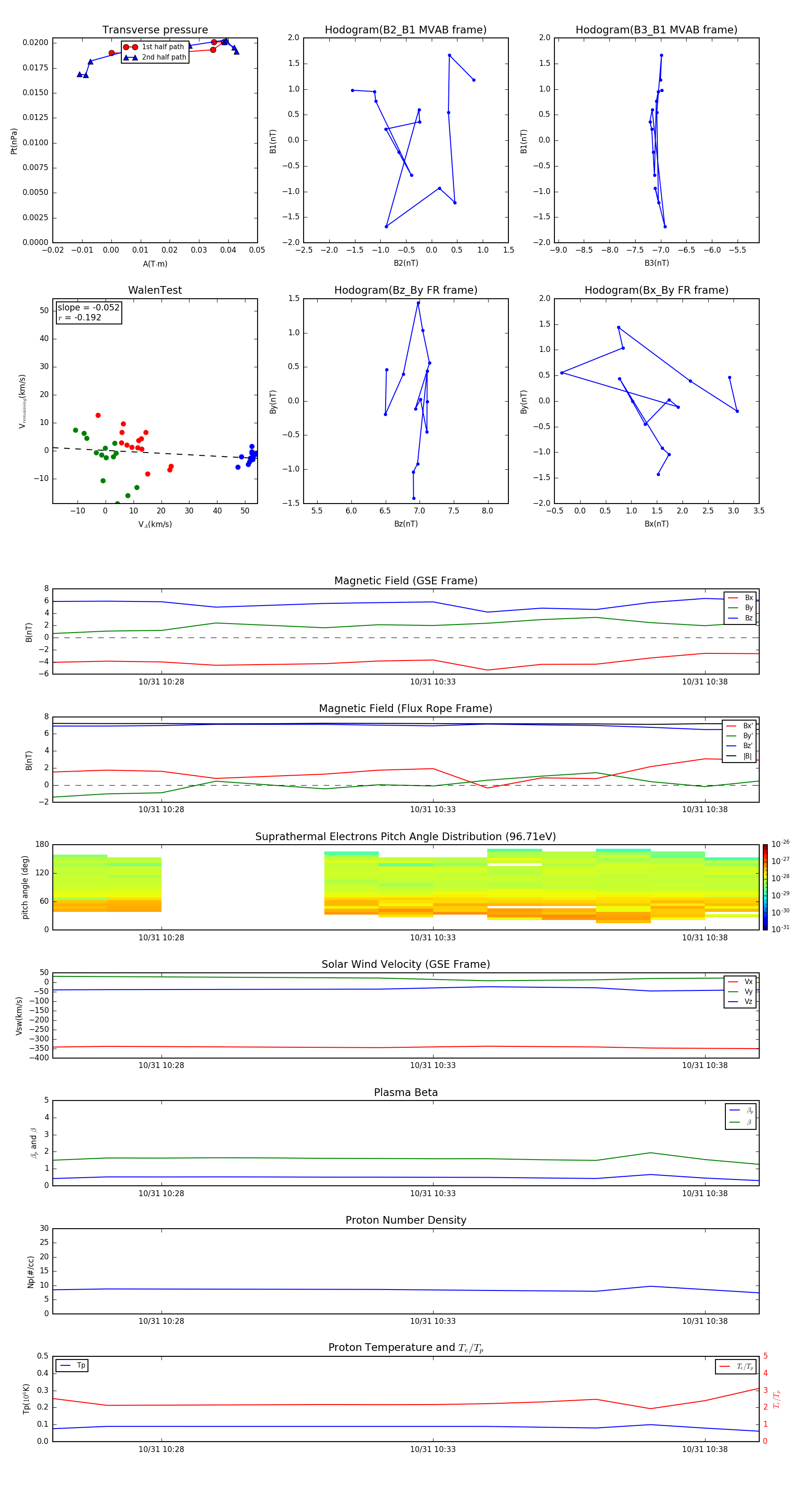Screen dimensions: 812x1489
Task: Click the Tp legend entry
Action: coord(72,1365)
